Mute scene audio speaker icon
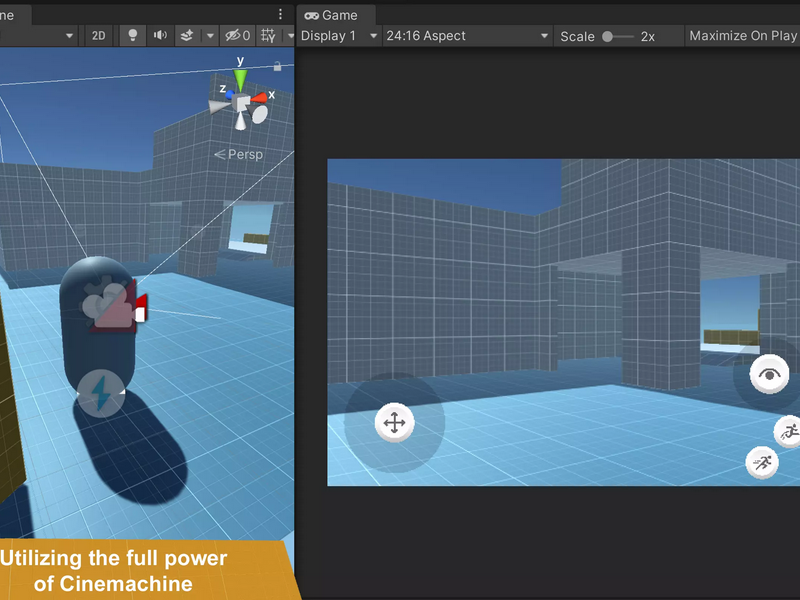 click(x=160, y=36)
